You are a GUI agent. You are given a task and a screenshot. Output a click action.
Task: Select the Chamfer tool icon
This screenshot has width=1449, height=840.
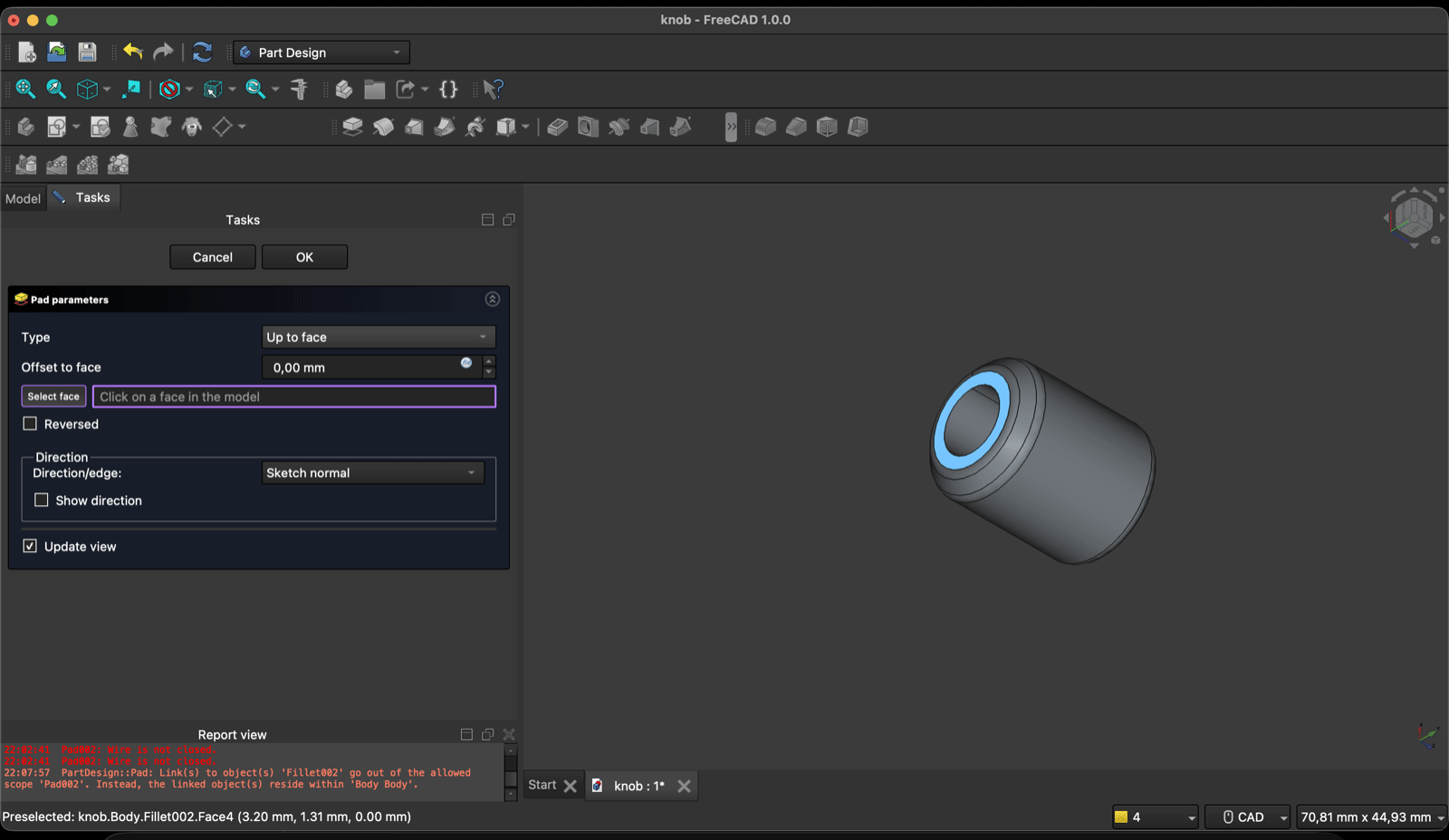pyautogui.click(x=797, y=127)
